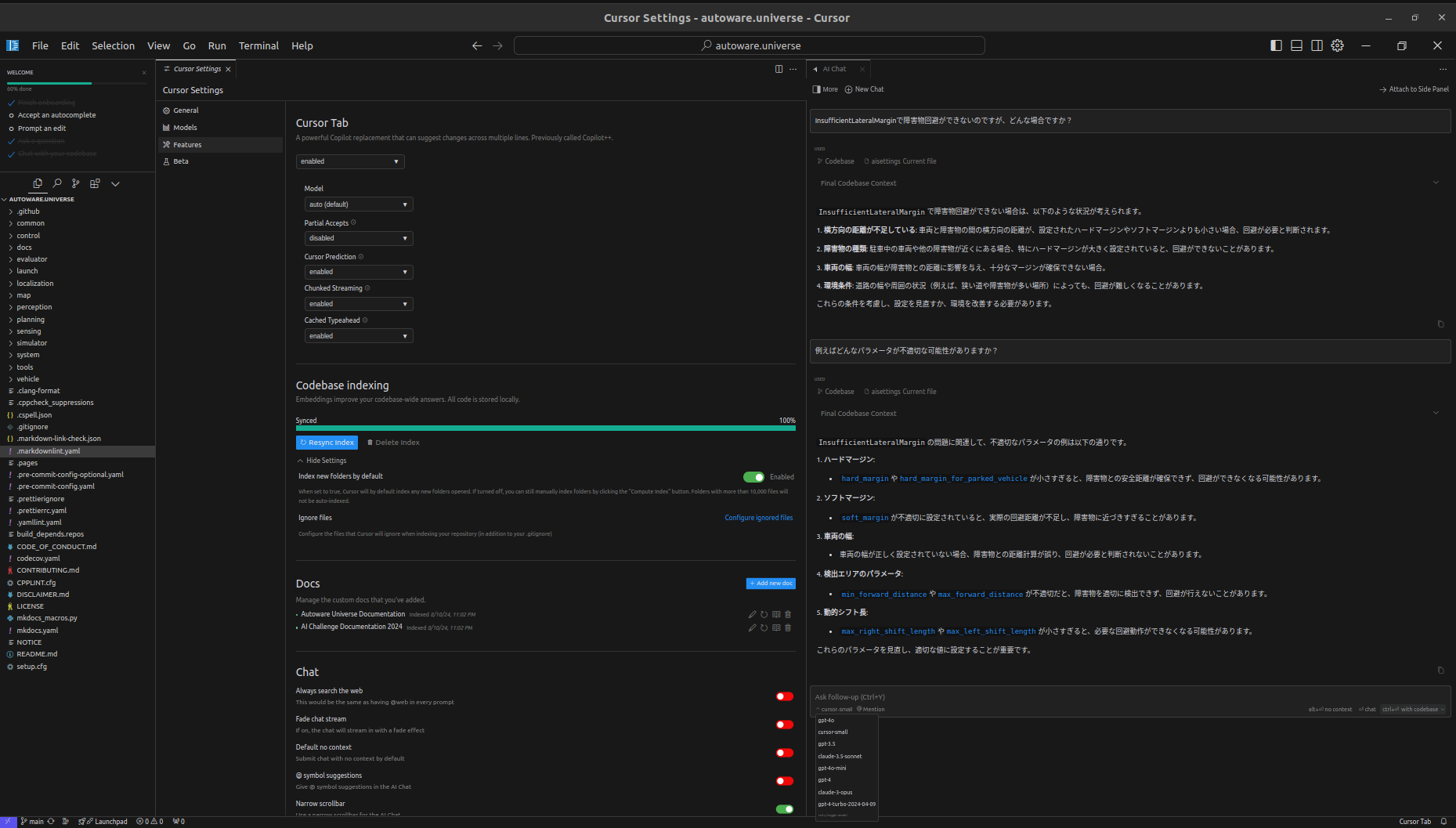Open the Model auto (default) dropdown

click(x=359, y=204)
